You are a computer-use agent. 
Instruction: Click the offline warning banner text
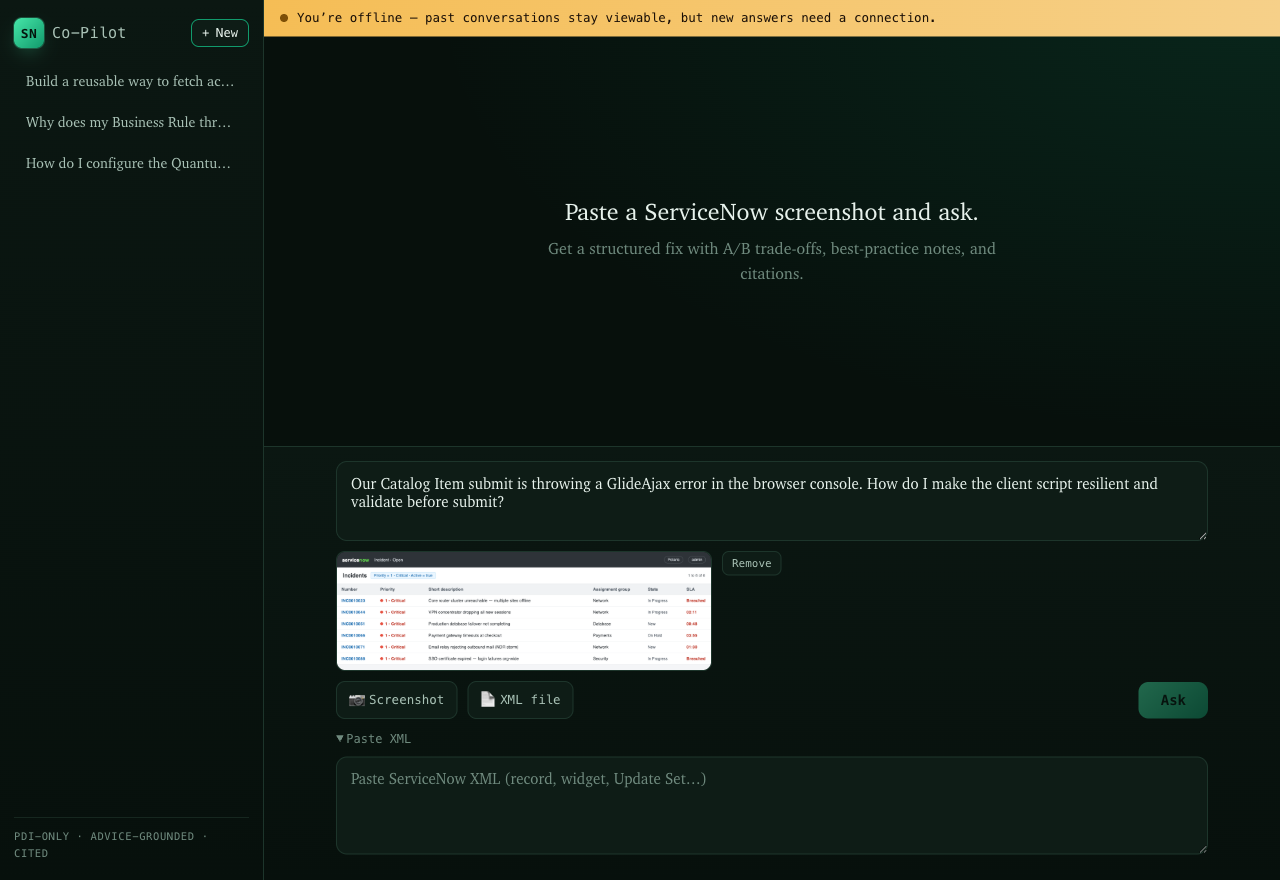pyautogui.click(x=616, y=17)
